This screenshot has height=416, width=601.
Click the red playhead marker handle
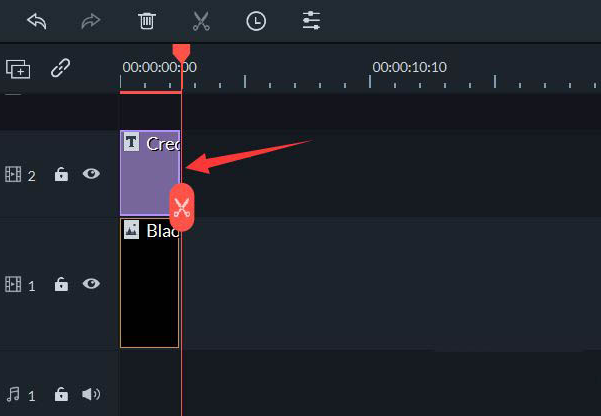tap(181, 53)
